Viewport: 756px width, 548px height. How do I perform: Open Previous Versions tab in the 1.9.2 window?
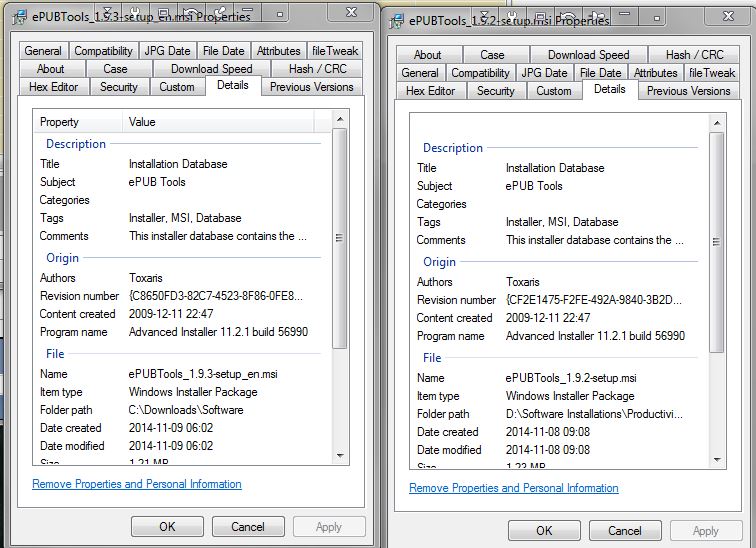688,91
